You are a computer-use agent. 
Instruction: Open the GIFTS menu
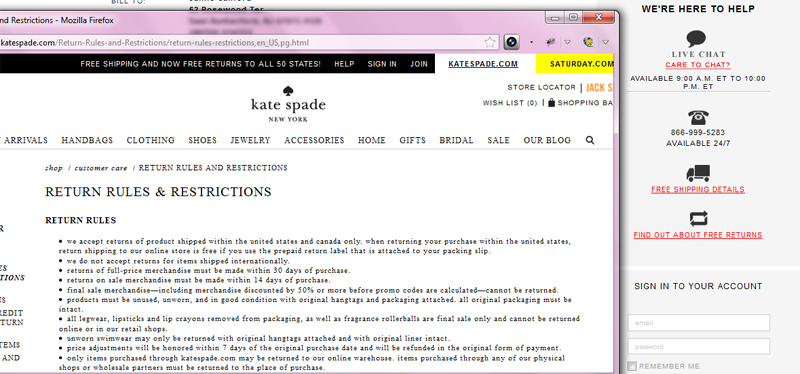pyautogui.click(x=412, y=140)
